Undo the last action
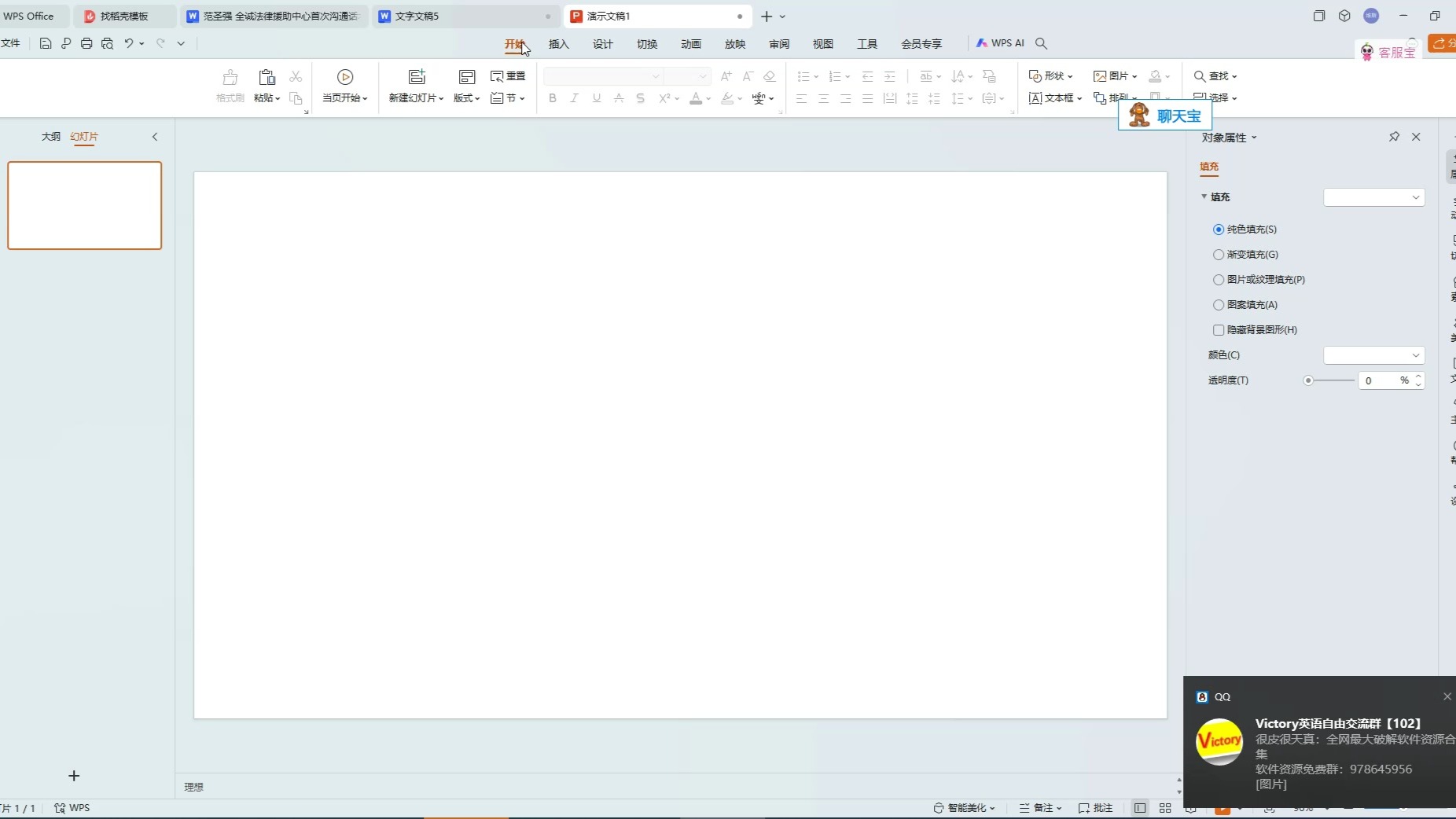The width and height of the screenshot is (1456, 819). coord(129,44)
